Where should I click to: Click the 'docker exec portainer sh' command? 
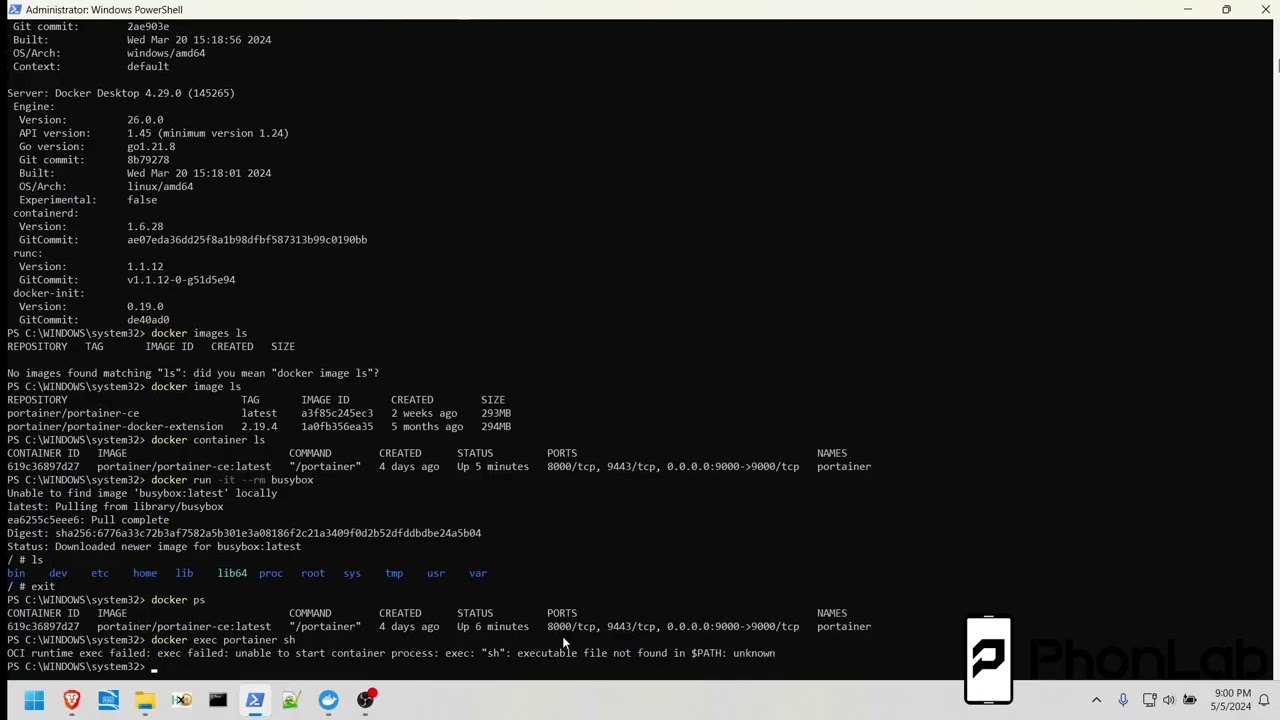point(223,640)
